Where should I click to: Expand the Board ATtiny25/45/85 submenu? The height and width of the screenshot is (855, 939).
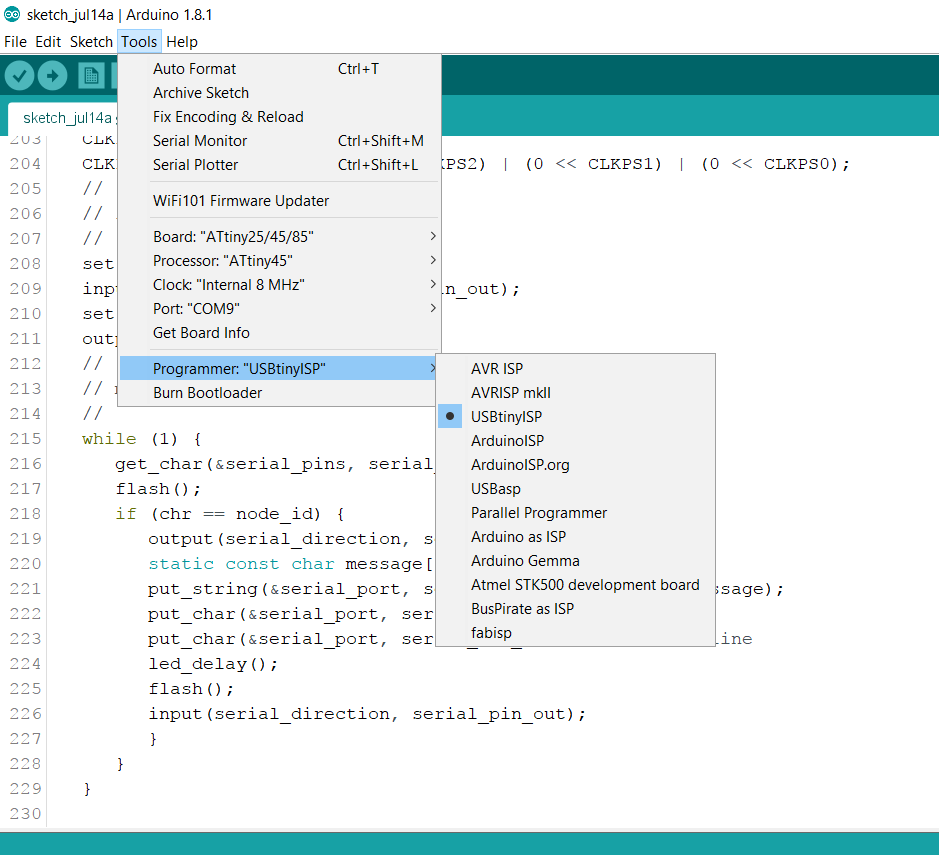tap(279, 237)
